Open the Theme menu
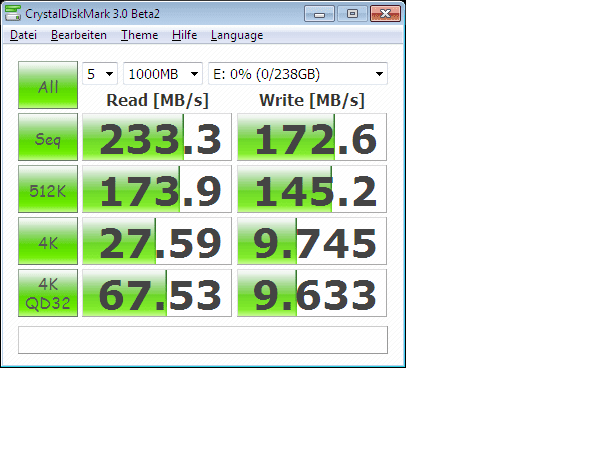614x460 pixels. click(x=139, y=35)
